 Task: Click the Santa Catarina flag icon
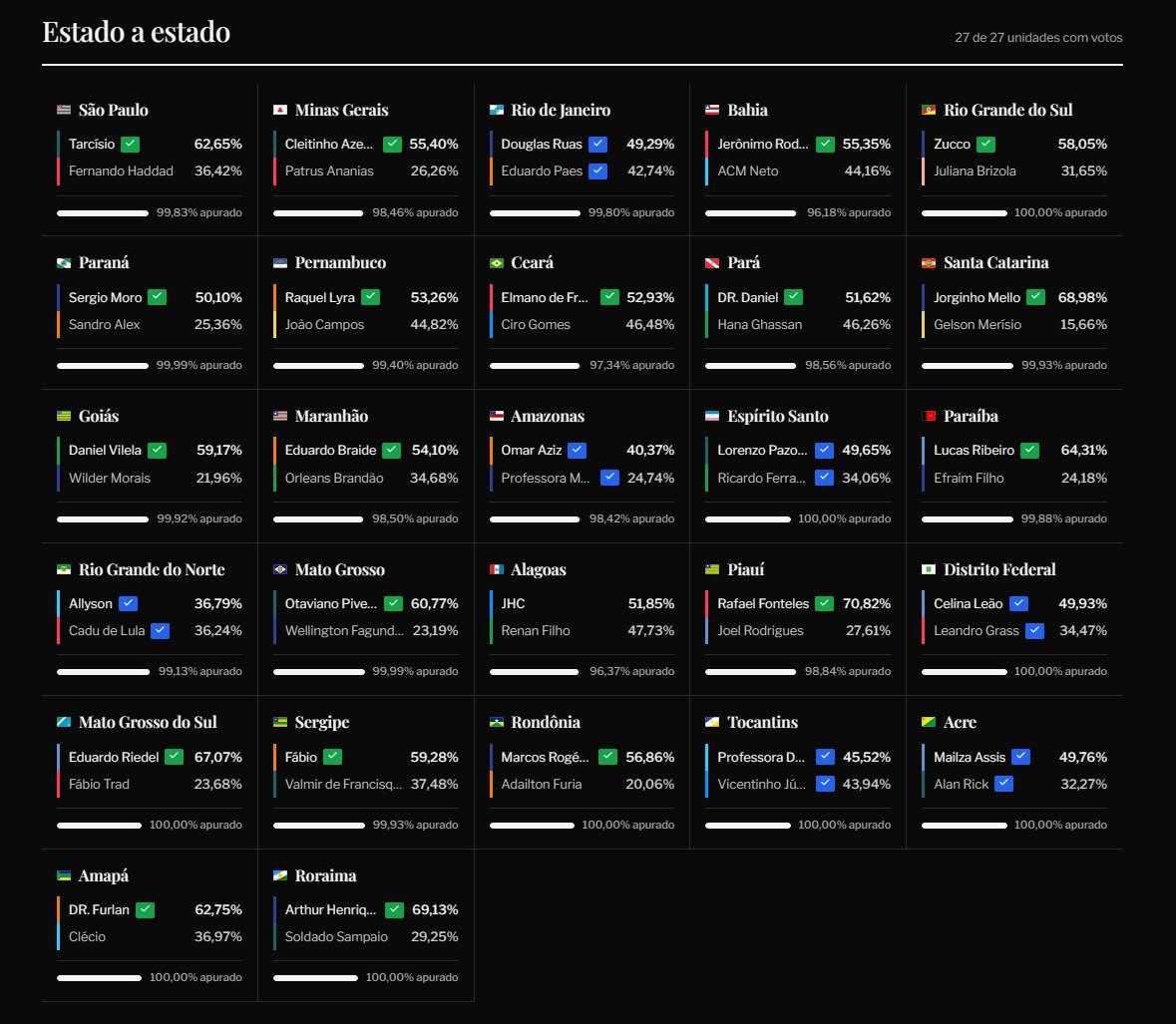[929, 263]
